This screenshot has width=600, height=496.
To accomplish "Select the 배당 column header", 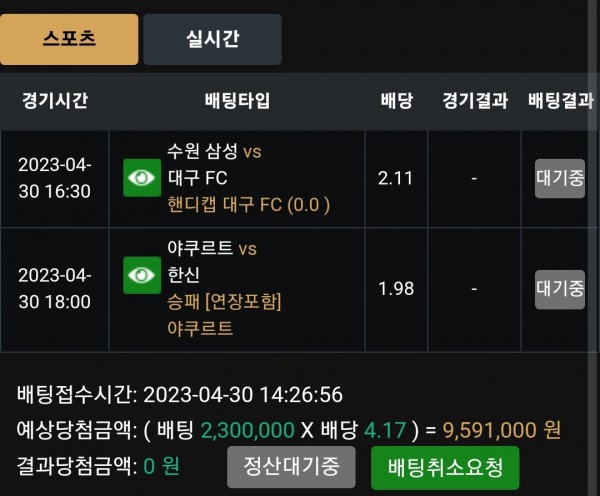I will pos(397,101).
